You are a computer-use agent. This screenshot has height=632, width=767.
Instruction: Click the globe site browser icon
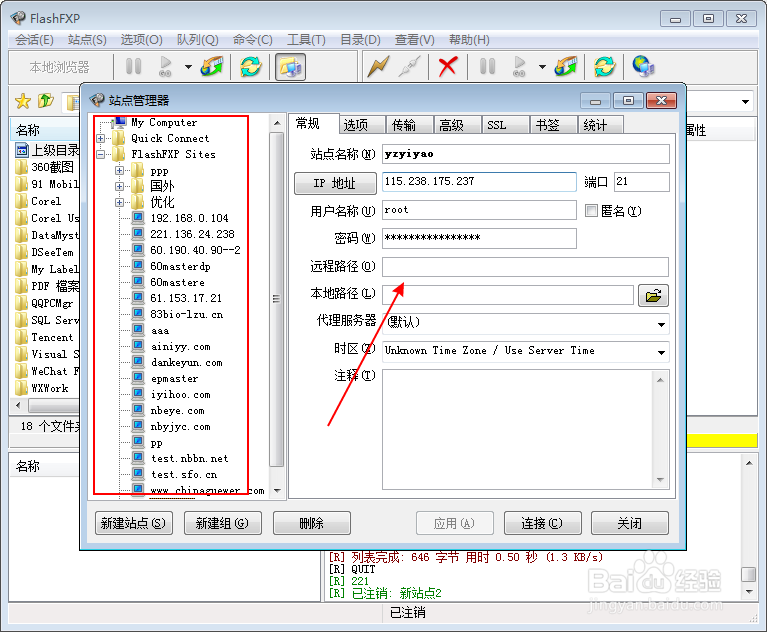(643, 67)
